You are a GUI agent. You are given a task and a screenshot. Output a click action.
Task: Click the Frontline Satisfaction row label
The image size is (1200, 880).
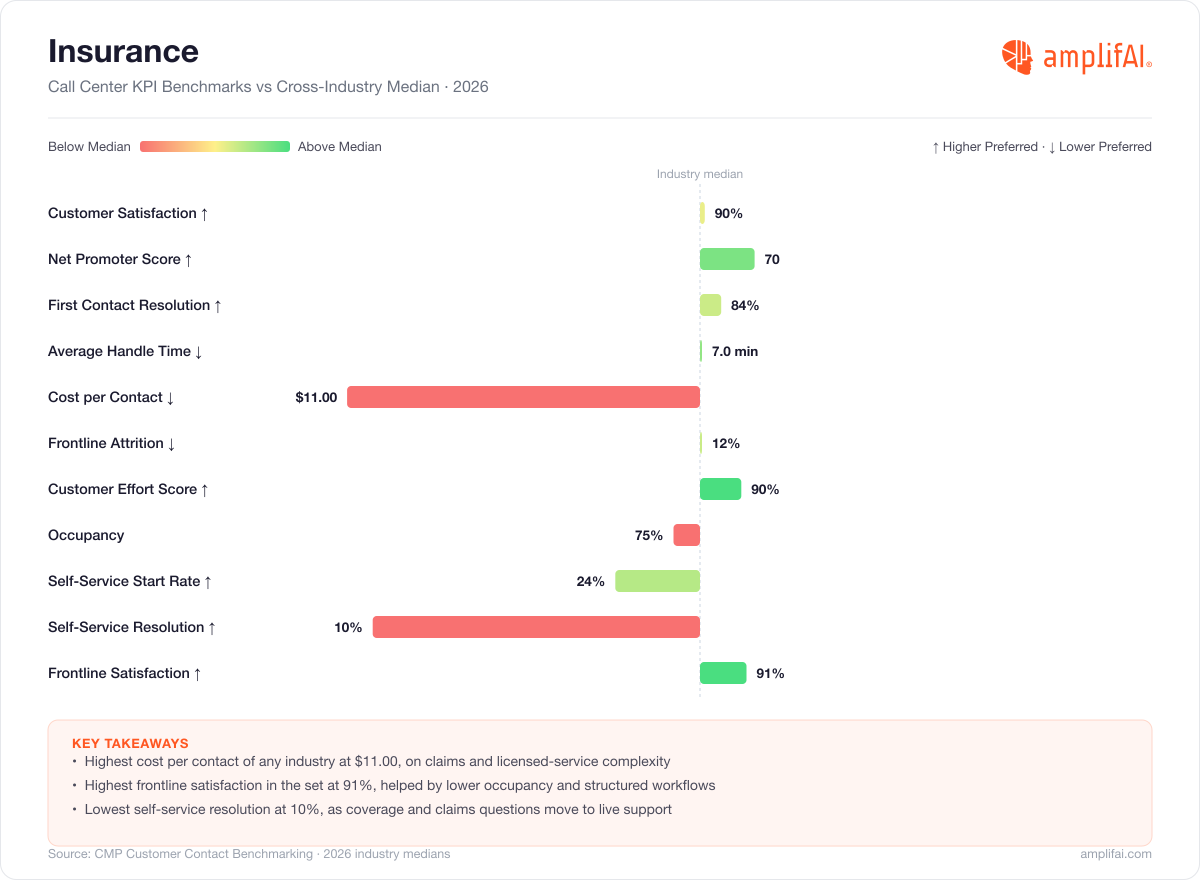tap(125, 673)
